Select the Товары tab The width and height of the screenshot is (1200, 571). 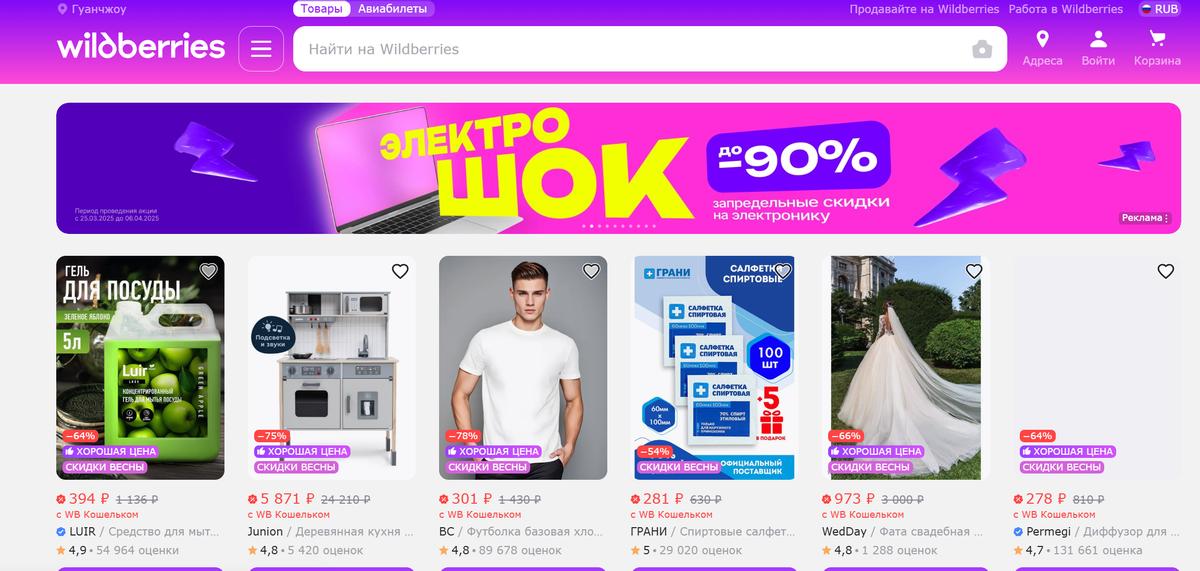coord(321,9)
